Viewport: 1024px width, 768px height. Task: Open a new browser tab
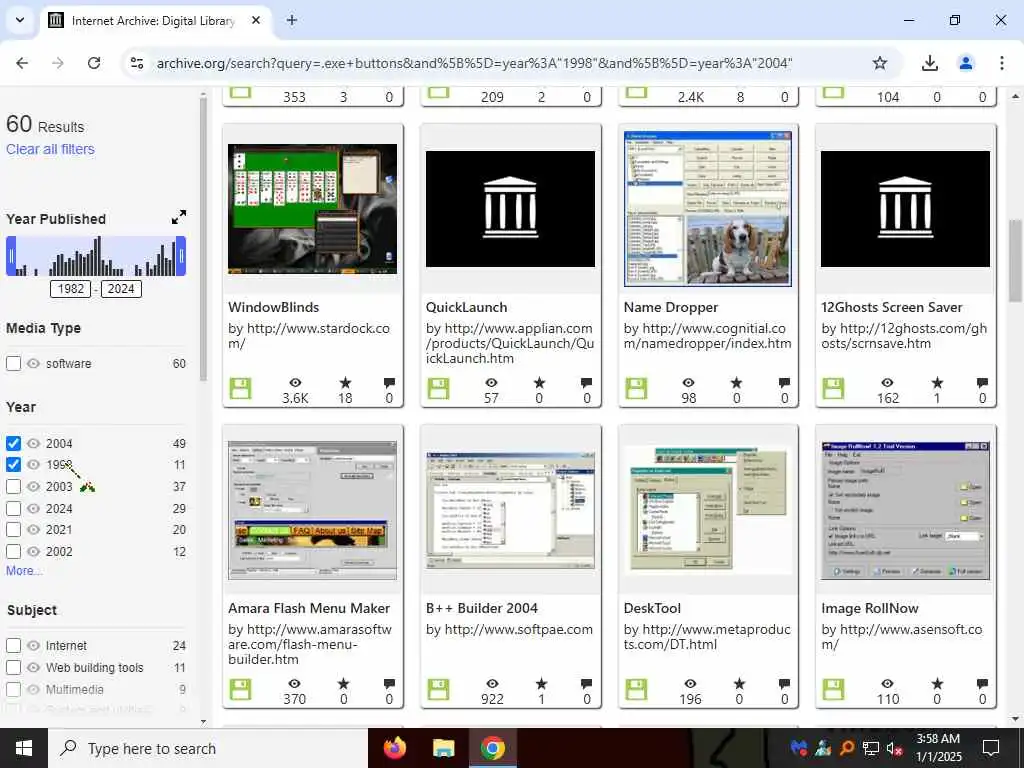coord(292,20)
